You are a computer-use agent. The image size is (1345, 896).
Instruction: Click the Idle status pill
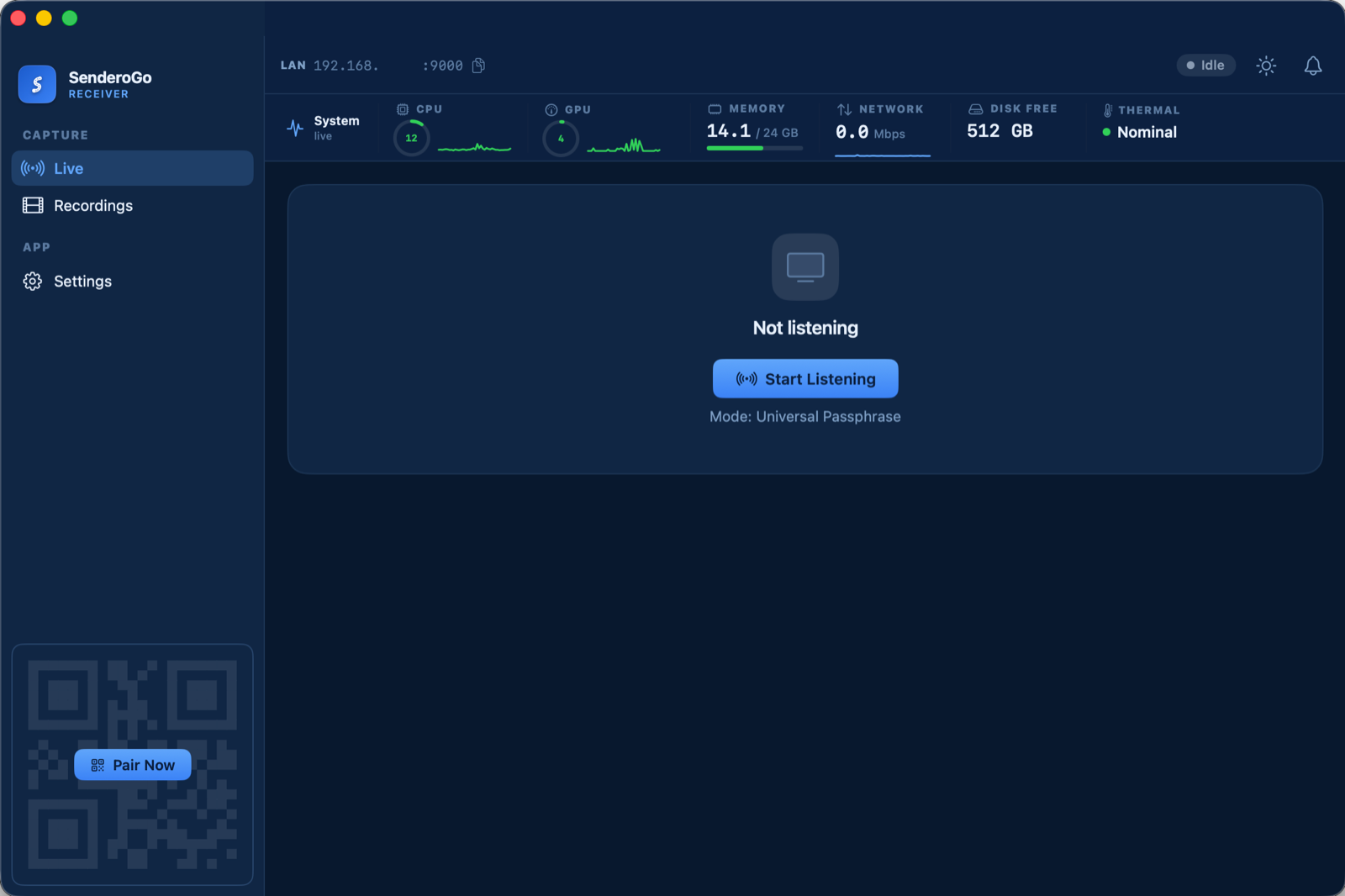pyautogui.click(x=1205, y=66)
